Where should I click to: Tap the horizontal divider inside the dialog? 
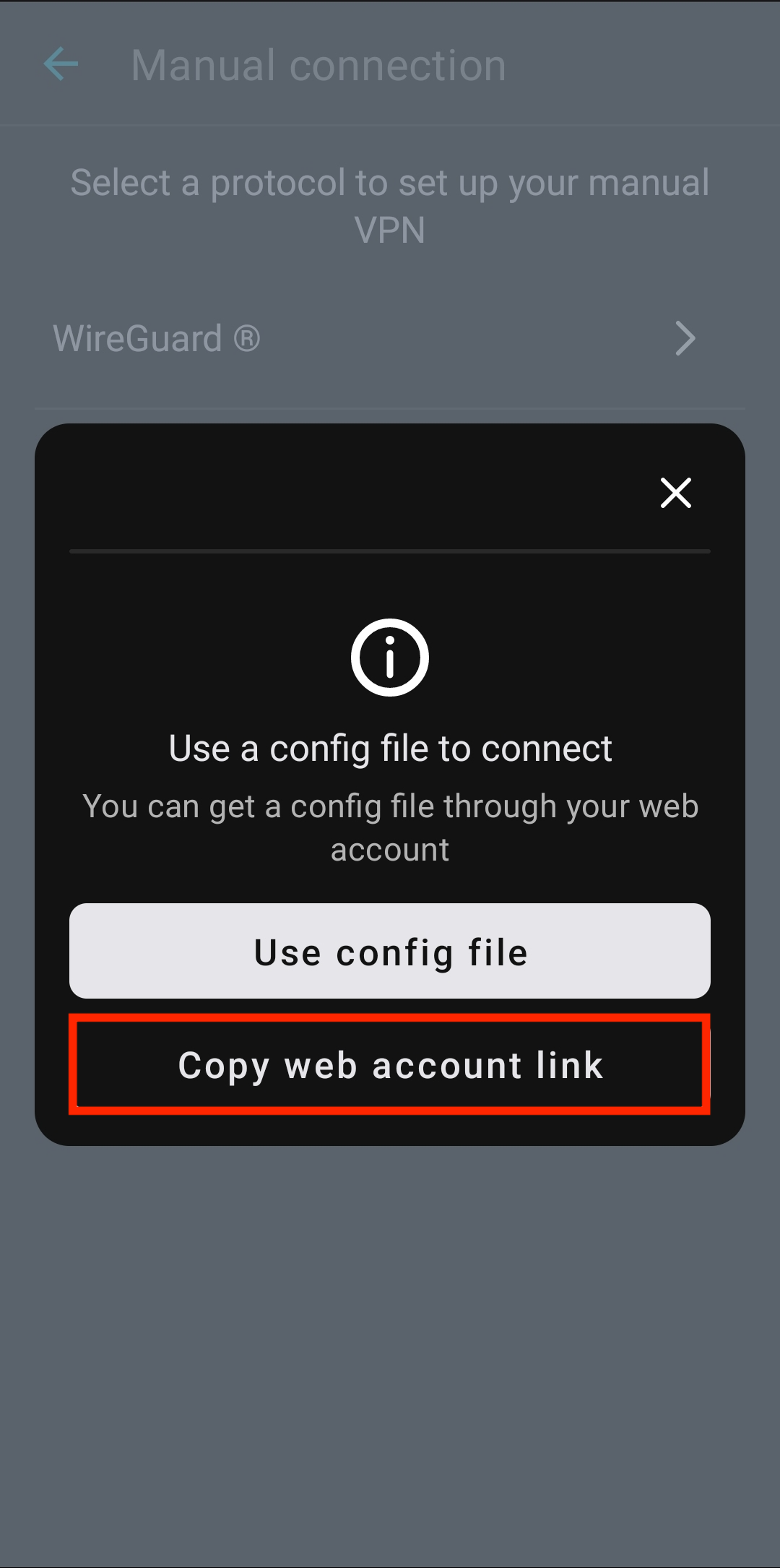(x=390, y=551)
